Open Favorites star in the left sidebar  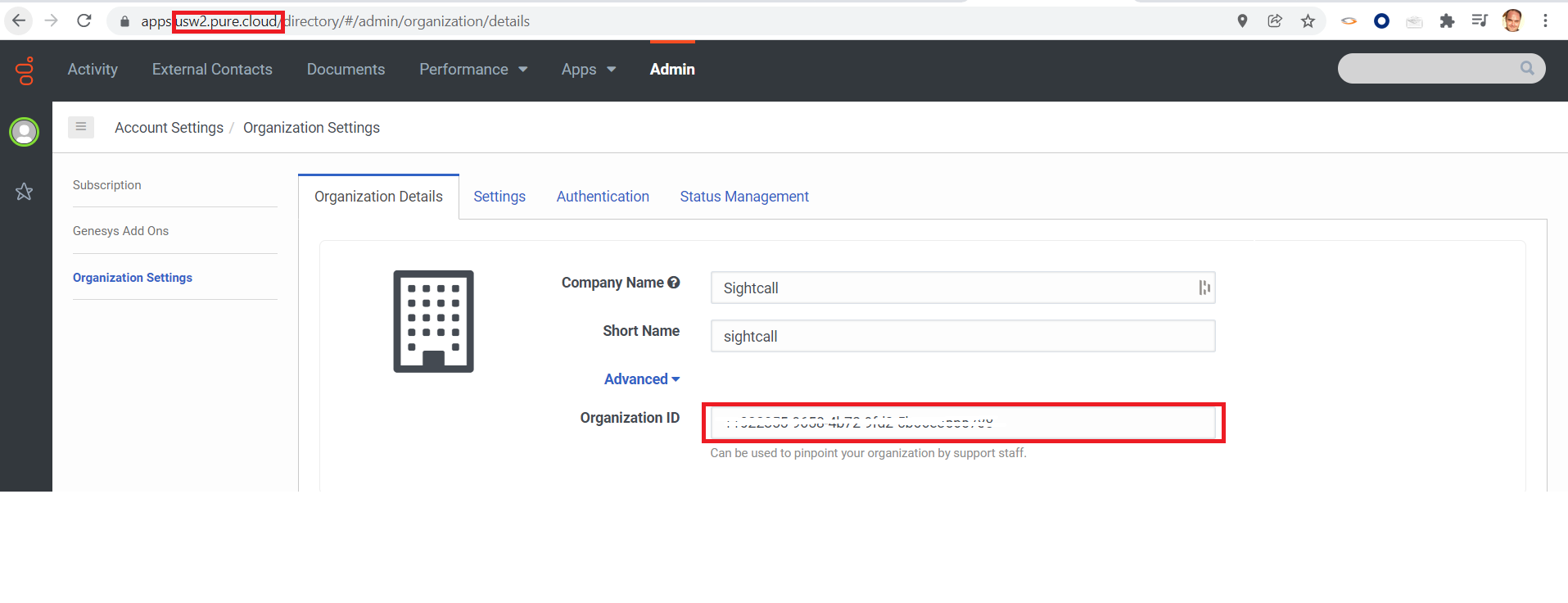[x=24, y=192]
